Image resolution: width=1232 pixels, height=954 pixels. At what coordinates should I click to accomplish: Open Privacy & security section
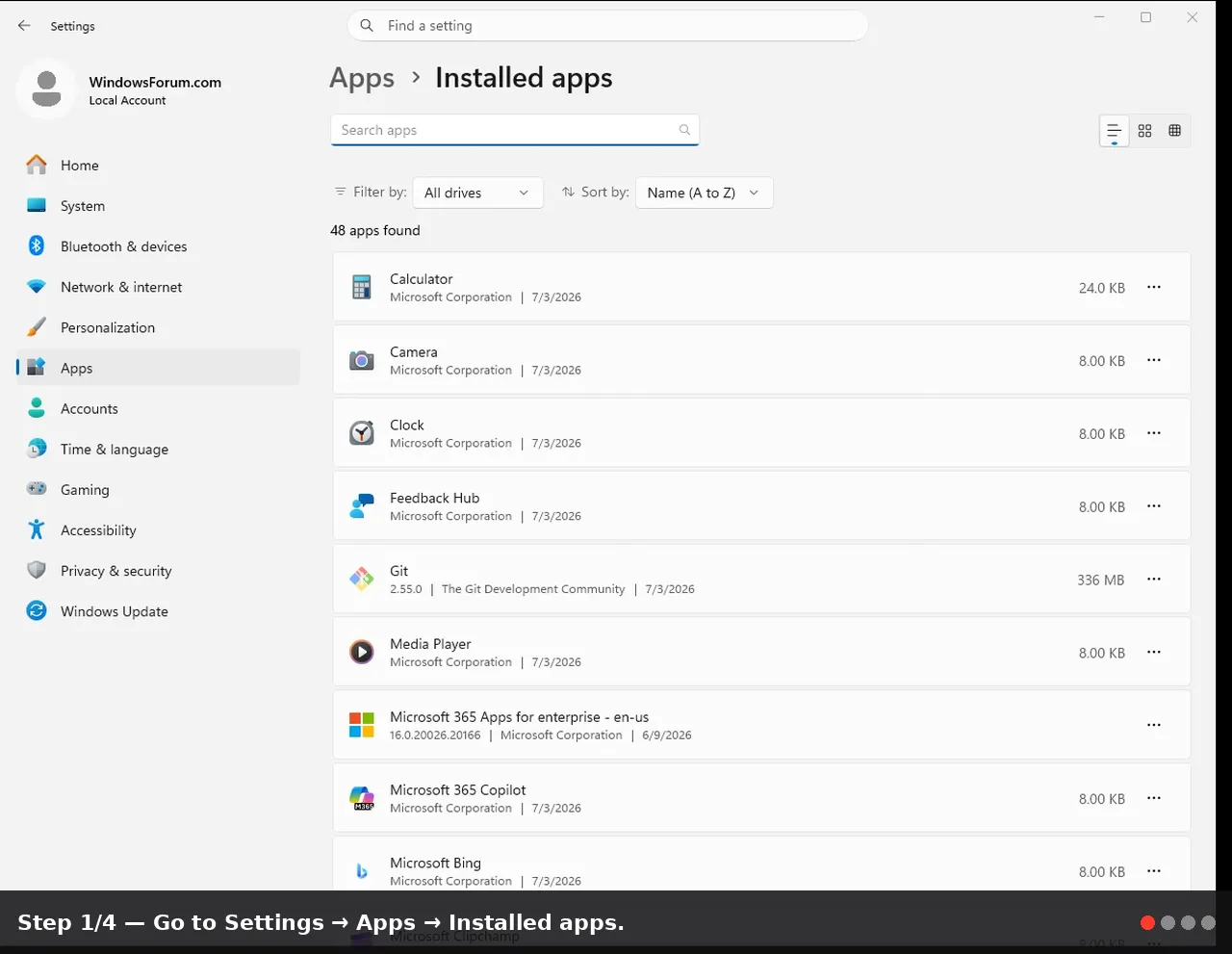(x=158, y=571)
